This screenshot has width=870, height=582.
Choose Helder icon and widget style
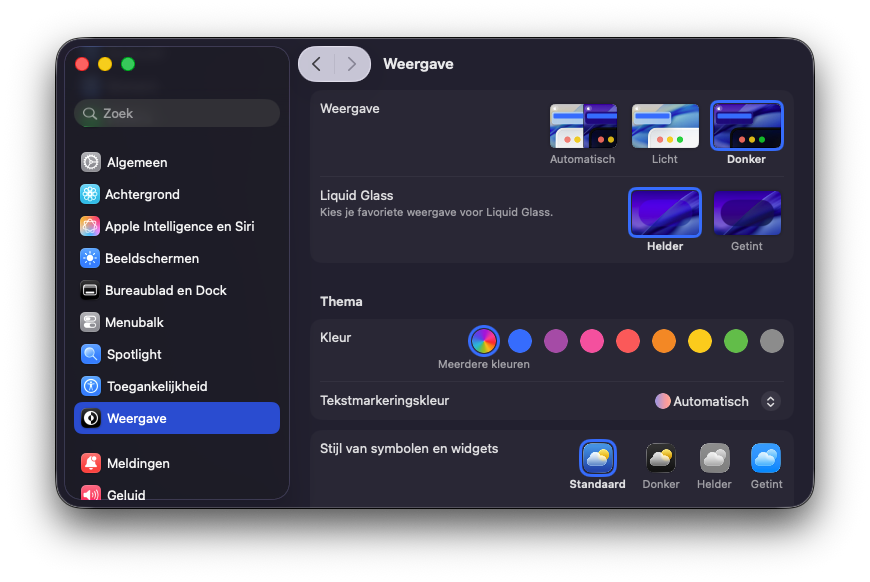tap(714, 459)
